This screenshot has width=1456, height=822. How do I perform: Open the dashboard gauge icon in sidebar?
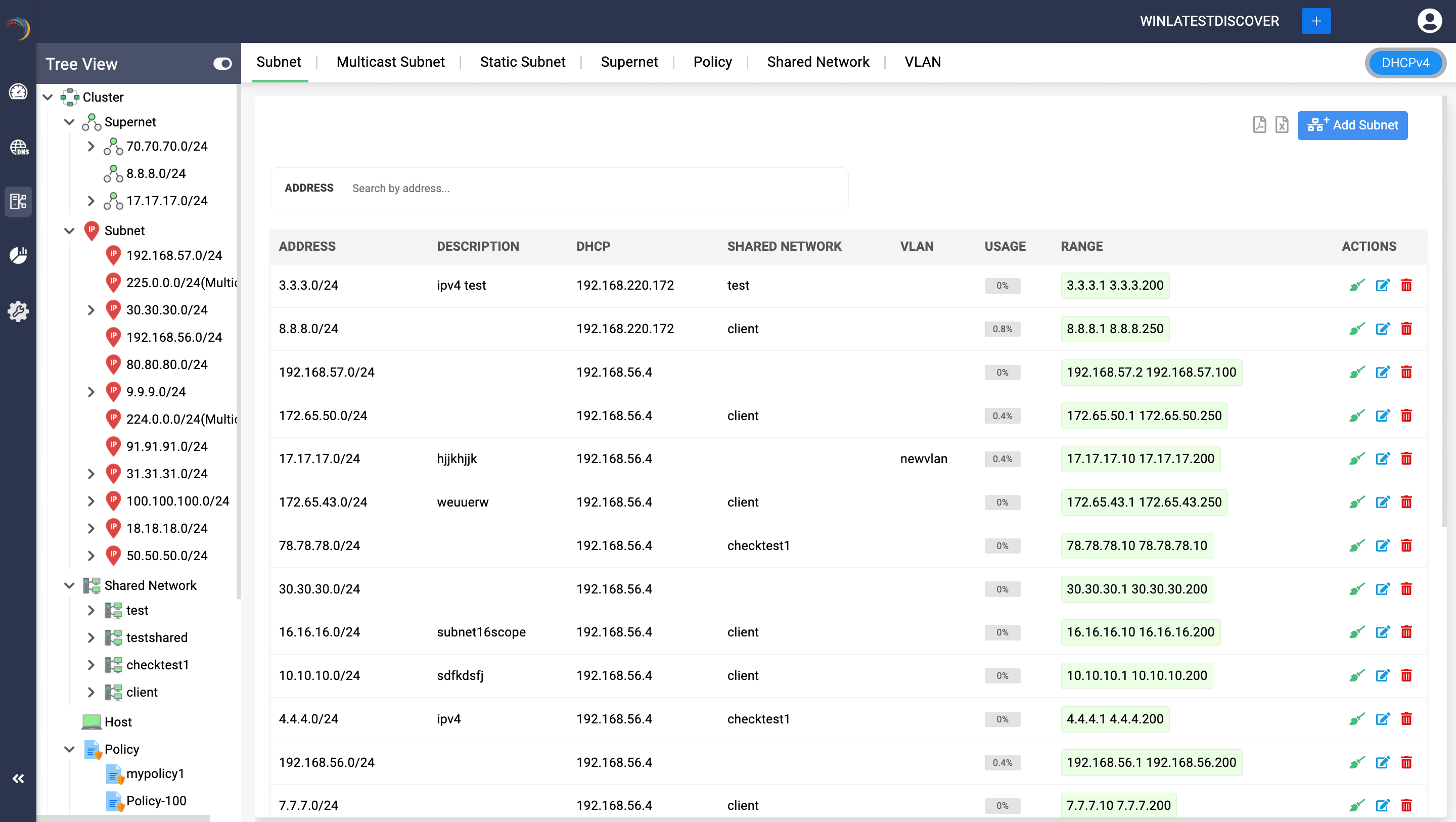(18, 92)
